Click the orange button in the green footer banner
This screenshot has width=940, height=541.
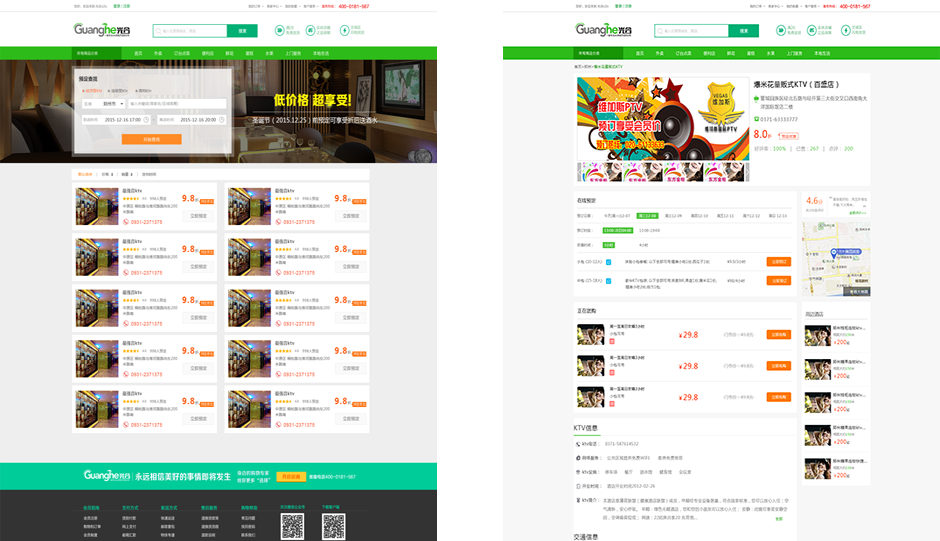291,477
